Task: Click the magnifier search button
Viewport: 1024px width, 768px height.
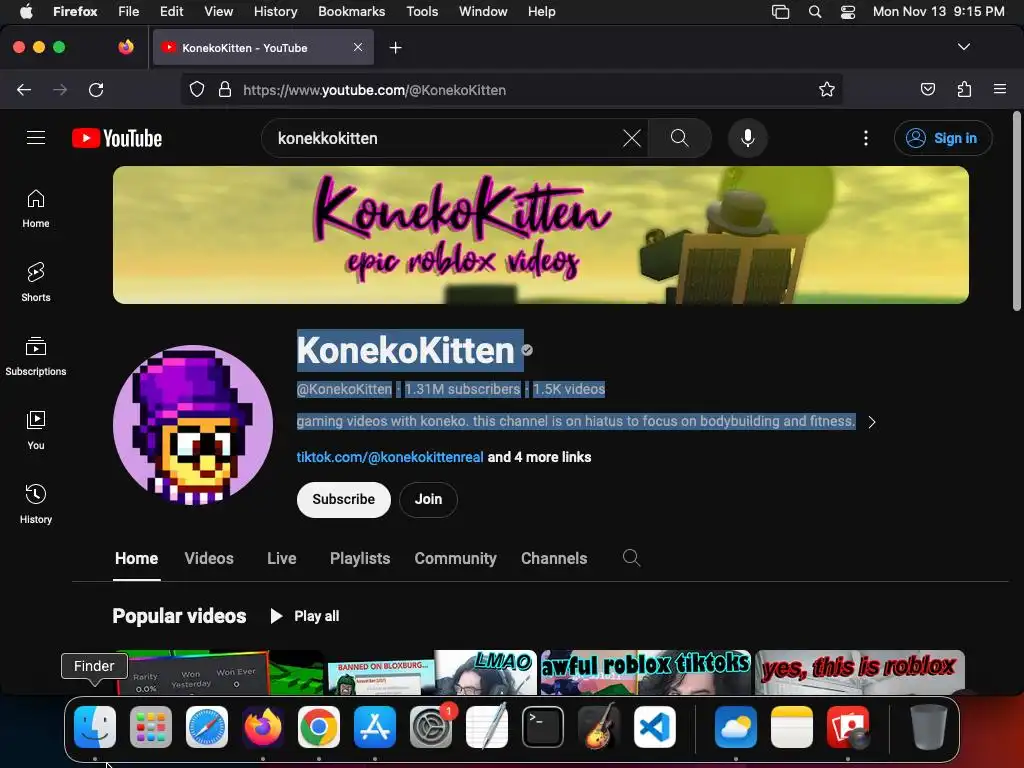Action: click(x=679, y=138)
